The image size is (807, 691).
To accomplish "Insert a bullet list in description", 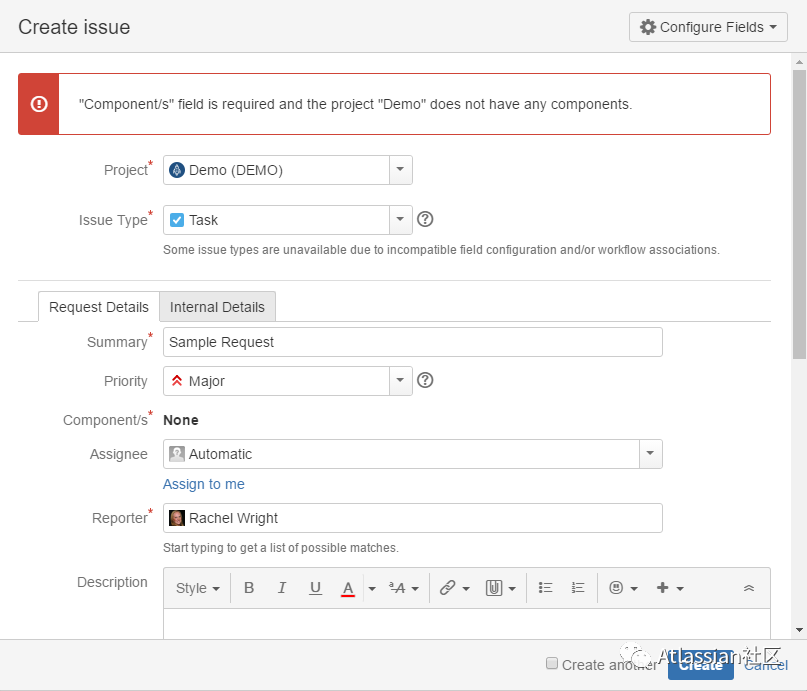I will (545, 588).
